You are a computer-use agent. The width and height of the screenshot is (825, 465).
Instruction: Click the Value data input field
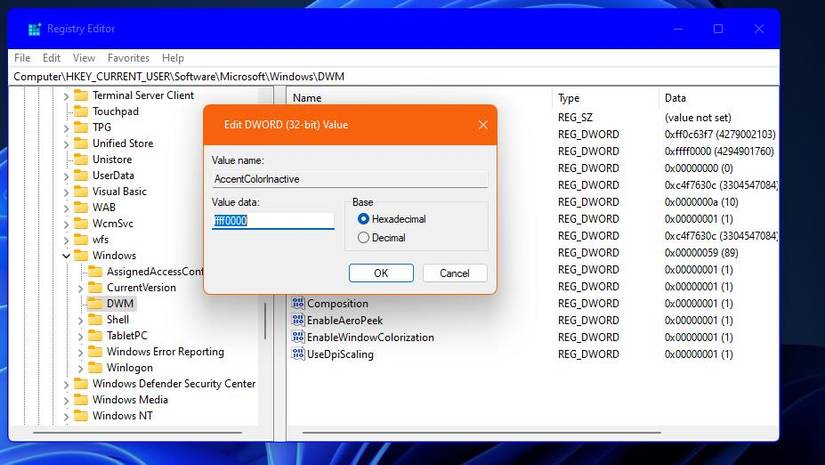273,221
